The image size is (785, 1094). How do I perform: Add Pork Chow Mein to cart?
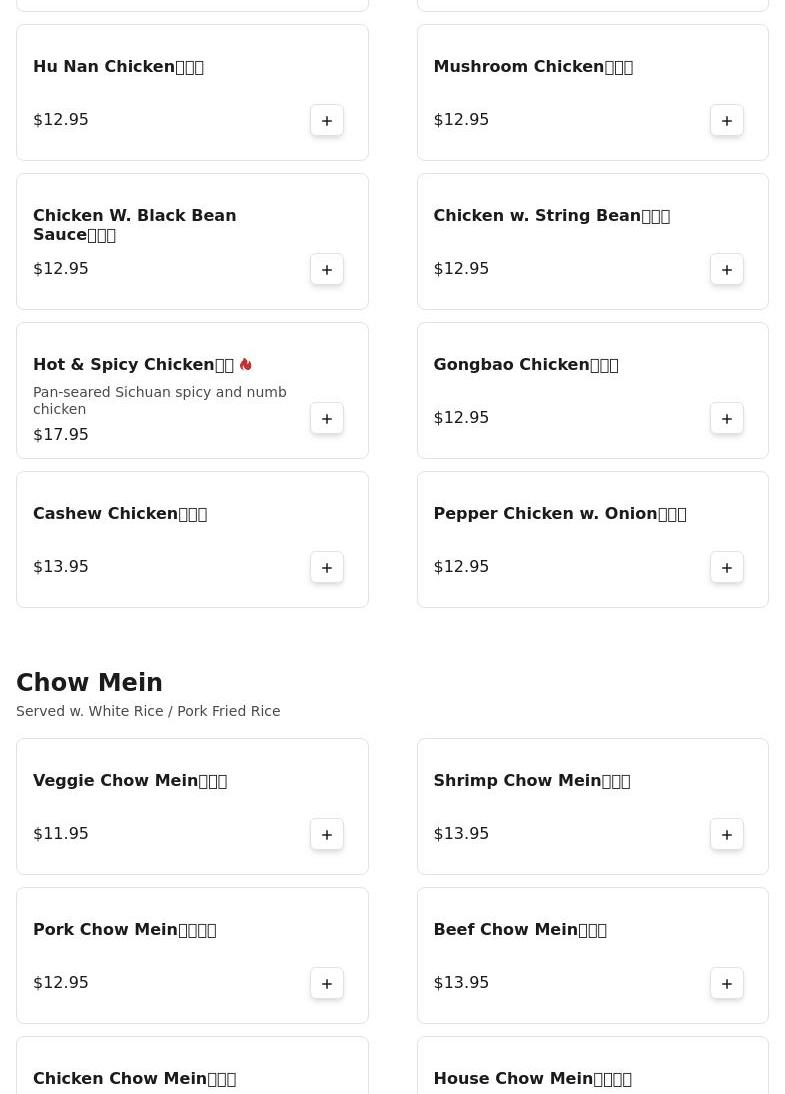tap(327, 983)
